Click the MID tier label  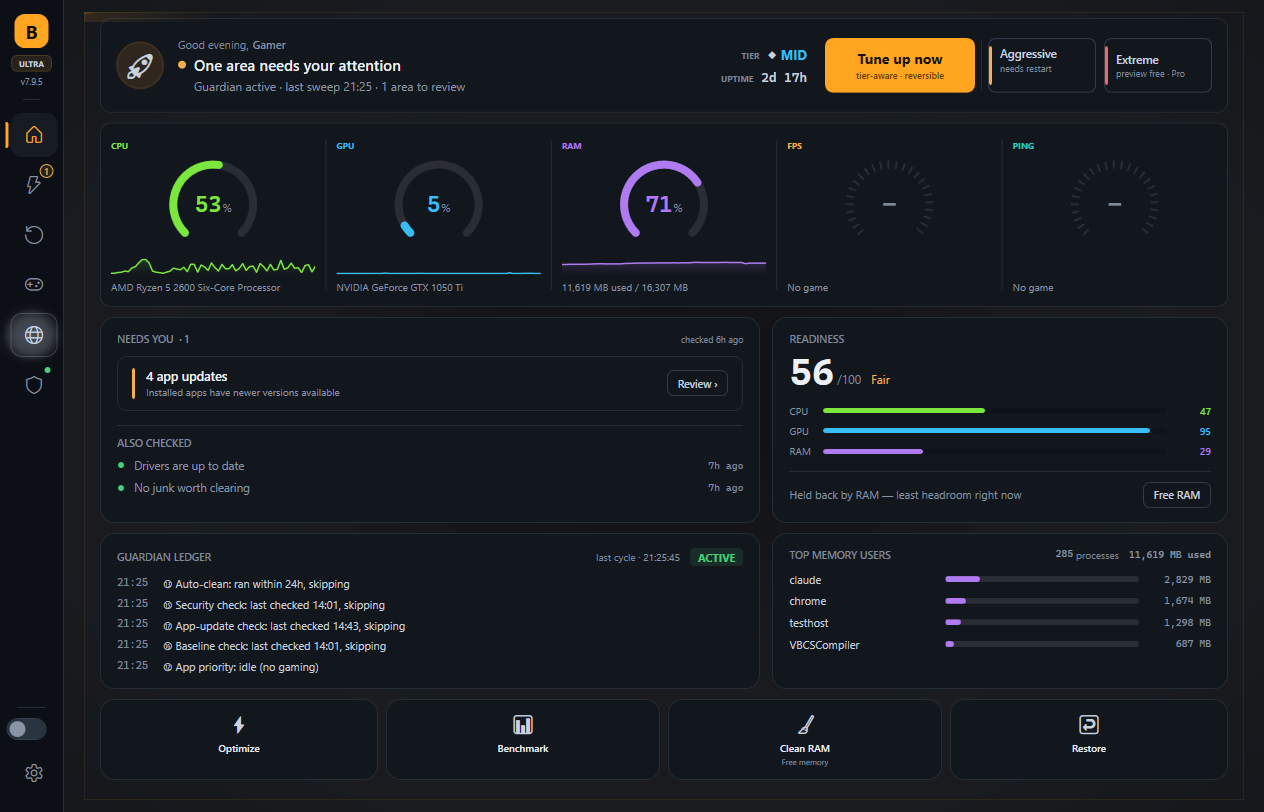tap(794, 56)
